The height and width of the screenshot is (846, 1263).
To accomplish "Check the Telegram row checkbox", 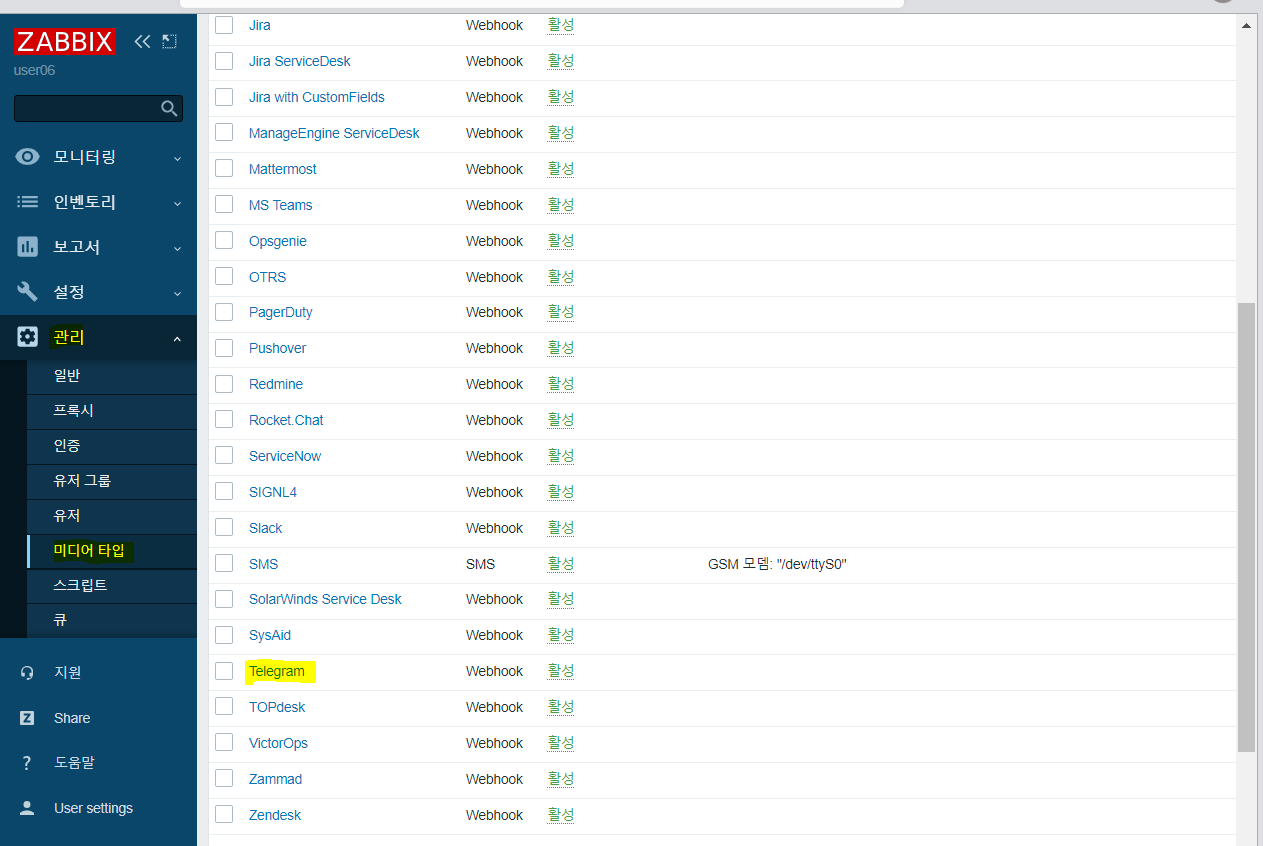I will (x=224, y=671).
